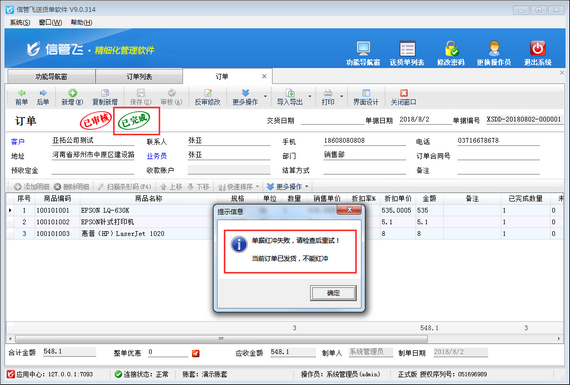The height and width of the screenshot is (385, 570).
Task: Expand the 导入导出 dropdown arrow
Action: tap(310, 96)
